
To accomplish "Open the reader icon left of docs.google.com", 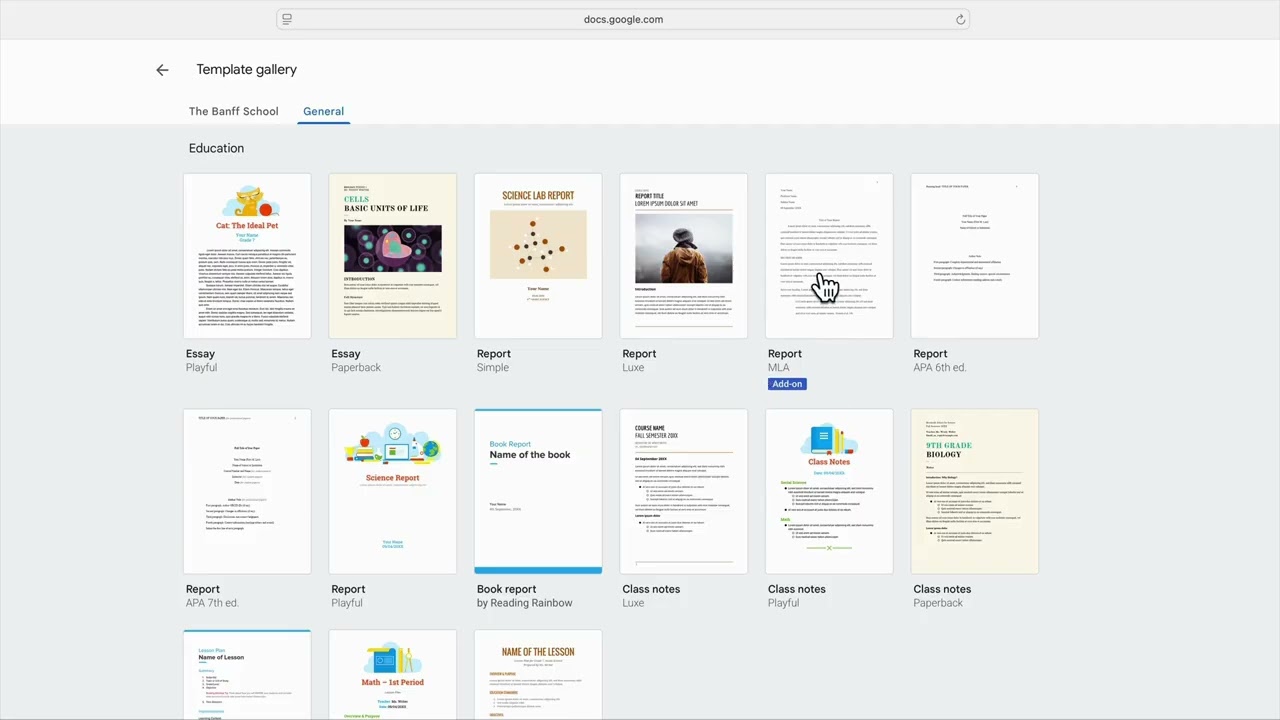I will (x=287, y=19).
